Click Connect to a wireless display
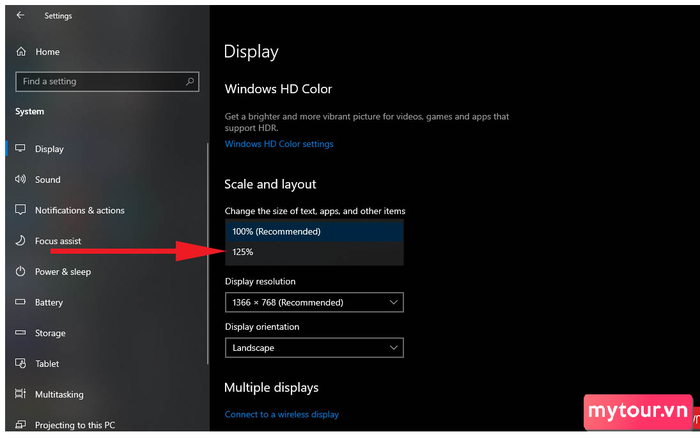This screenshot has height=439, width=700. (x=282, y=414)
